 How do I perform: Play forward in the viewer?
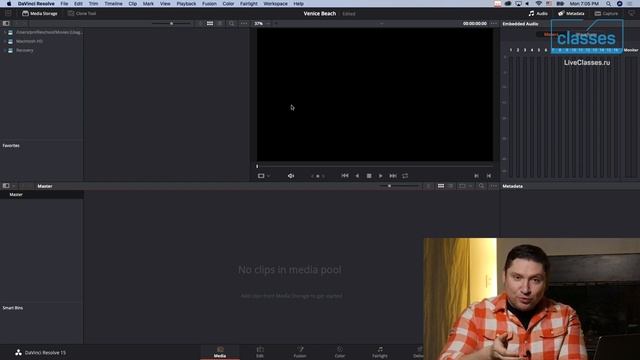coord(380,176)
